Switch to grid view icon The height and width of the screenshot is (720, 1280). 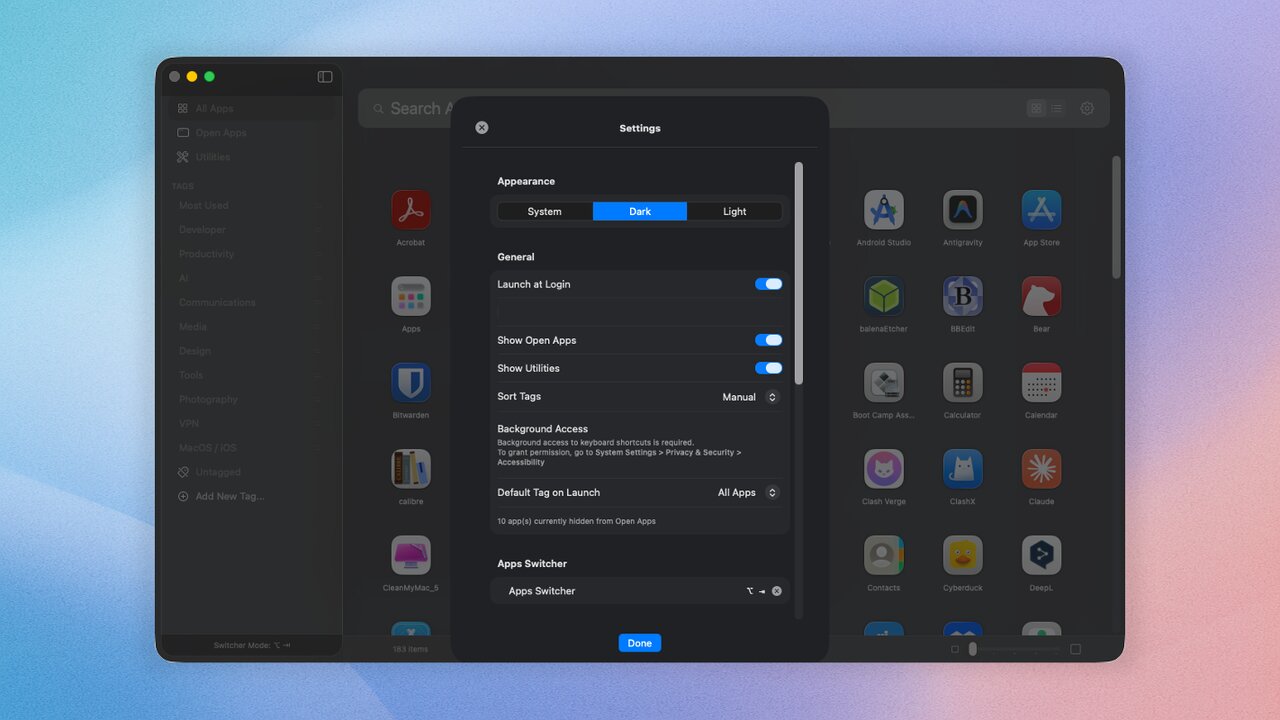point(1036,108)
